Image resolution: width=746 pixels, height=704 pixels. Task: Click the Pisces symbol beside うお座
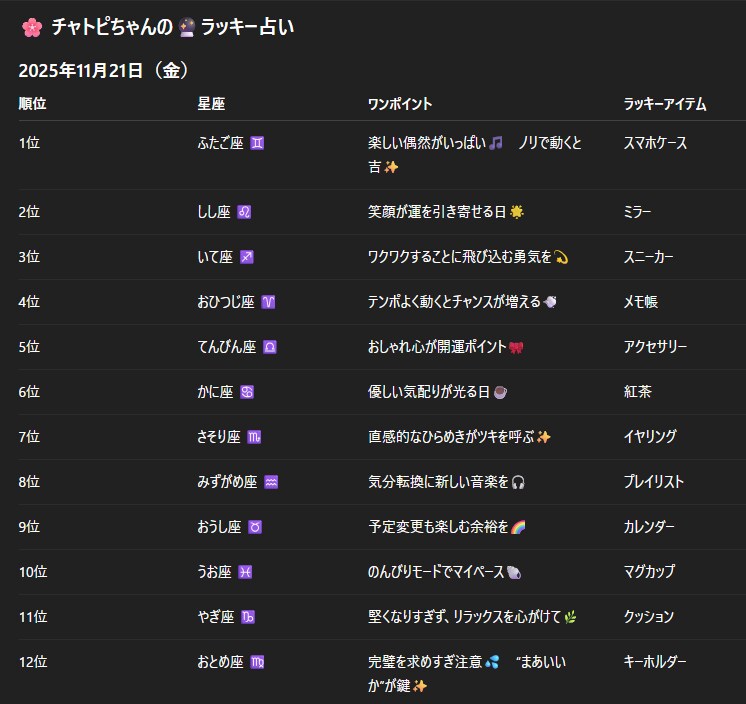pos(245,572)
